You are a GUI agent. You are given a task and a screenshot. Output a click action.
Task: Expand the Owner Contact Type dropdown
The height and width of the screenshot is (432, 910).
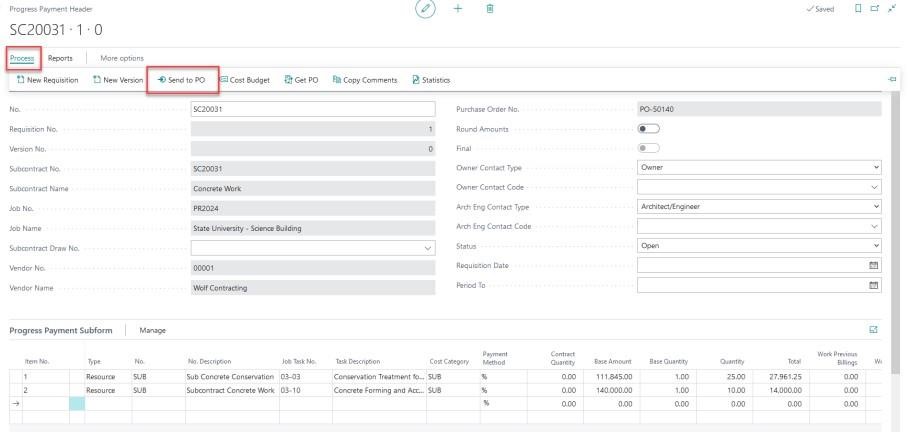tap(876, 168)
